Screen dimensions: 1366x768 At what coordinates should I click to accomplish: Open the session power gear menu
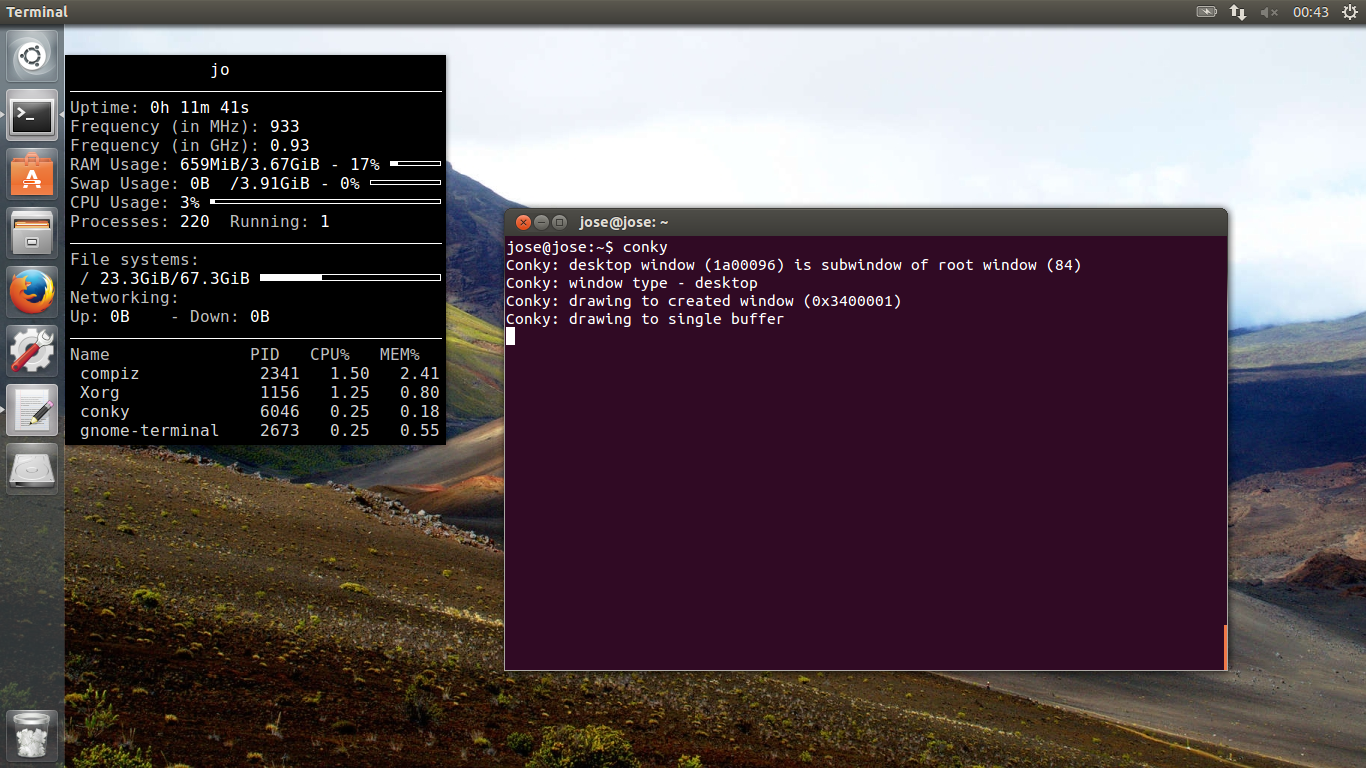click(x=1349, y=12)
